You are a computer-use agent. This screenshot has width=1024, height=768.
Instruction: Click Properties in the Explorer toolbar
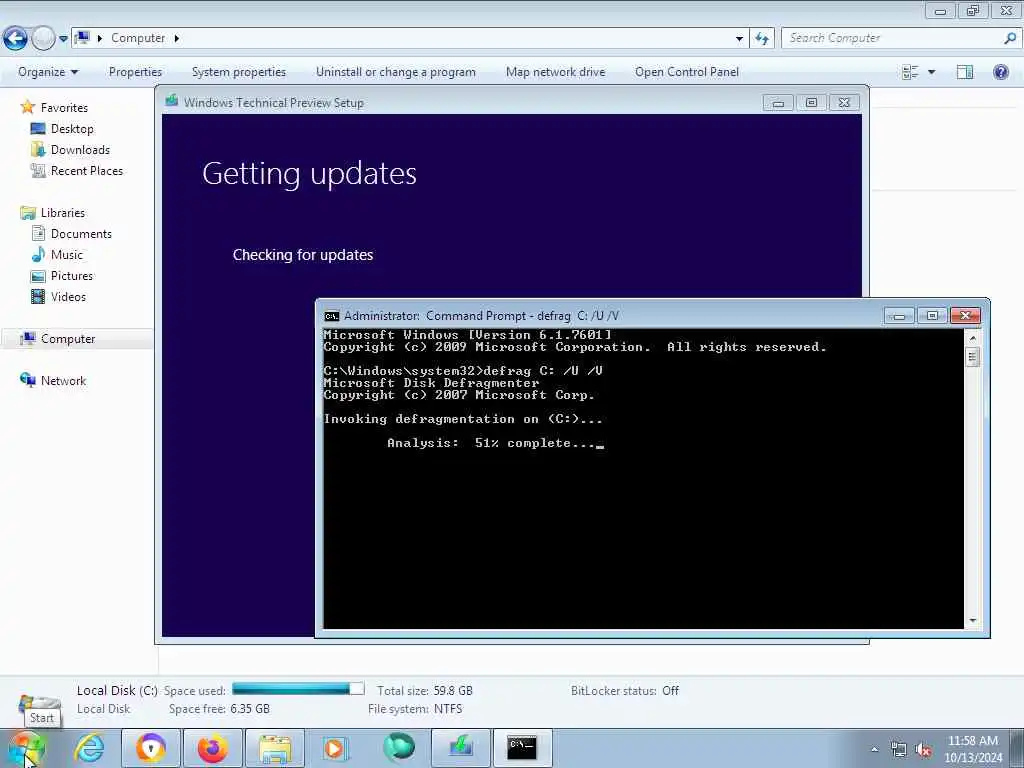coord(135,72)
